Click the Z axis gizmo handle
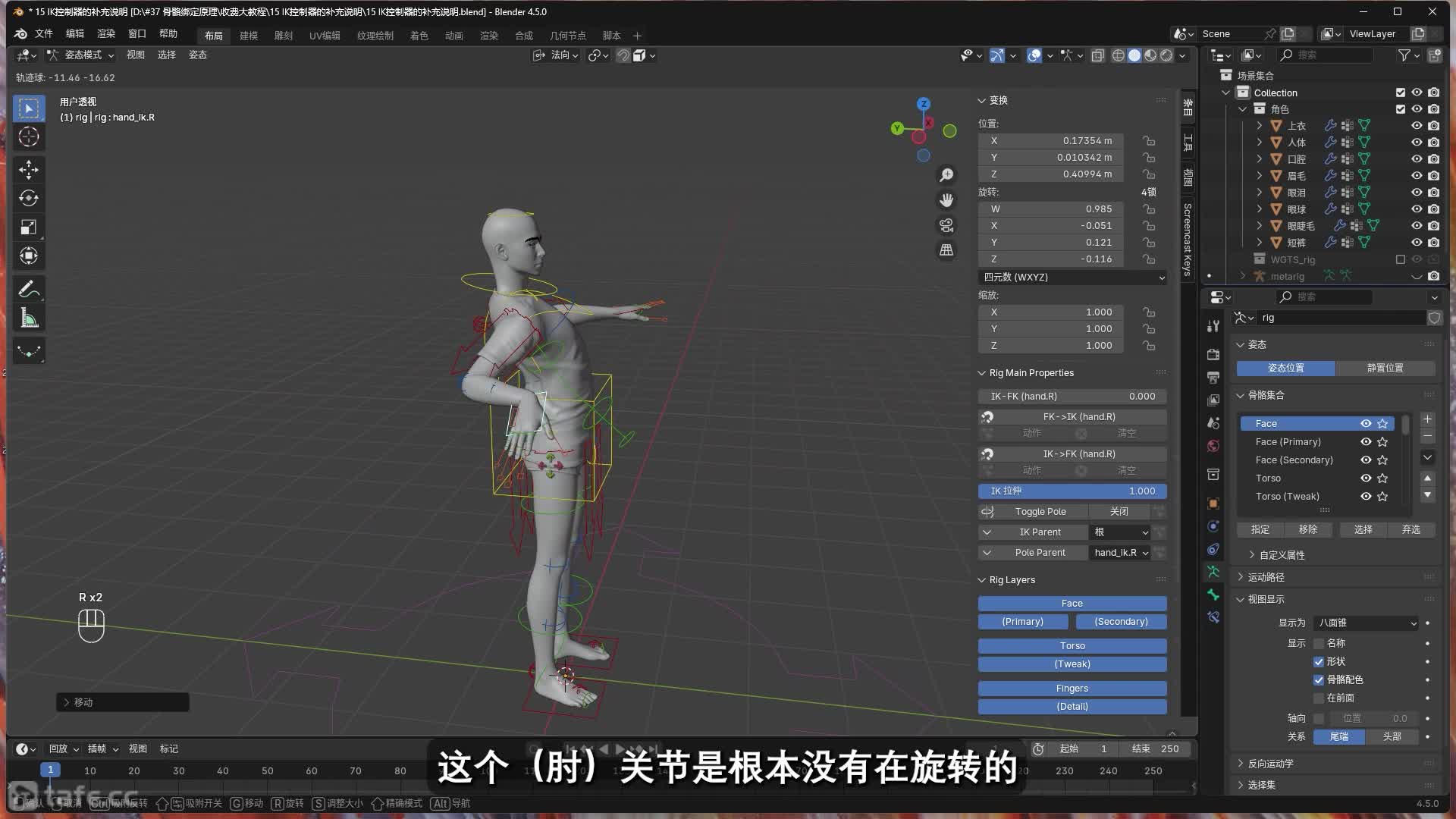Image resolution: width=1456 pixels, height=819 pixels. (924, 104)
